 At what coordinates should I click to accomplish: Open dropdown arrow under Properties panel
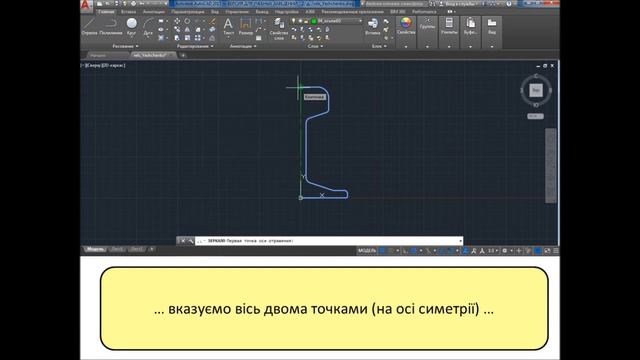click(406, 47)
